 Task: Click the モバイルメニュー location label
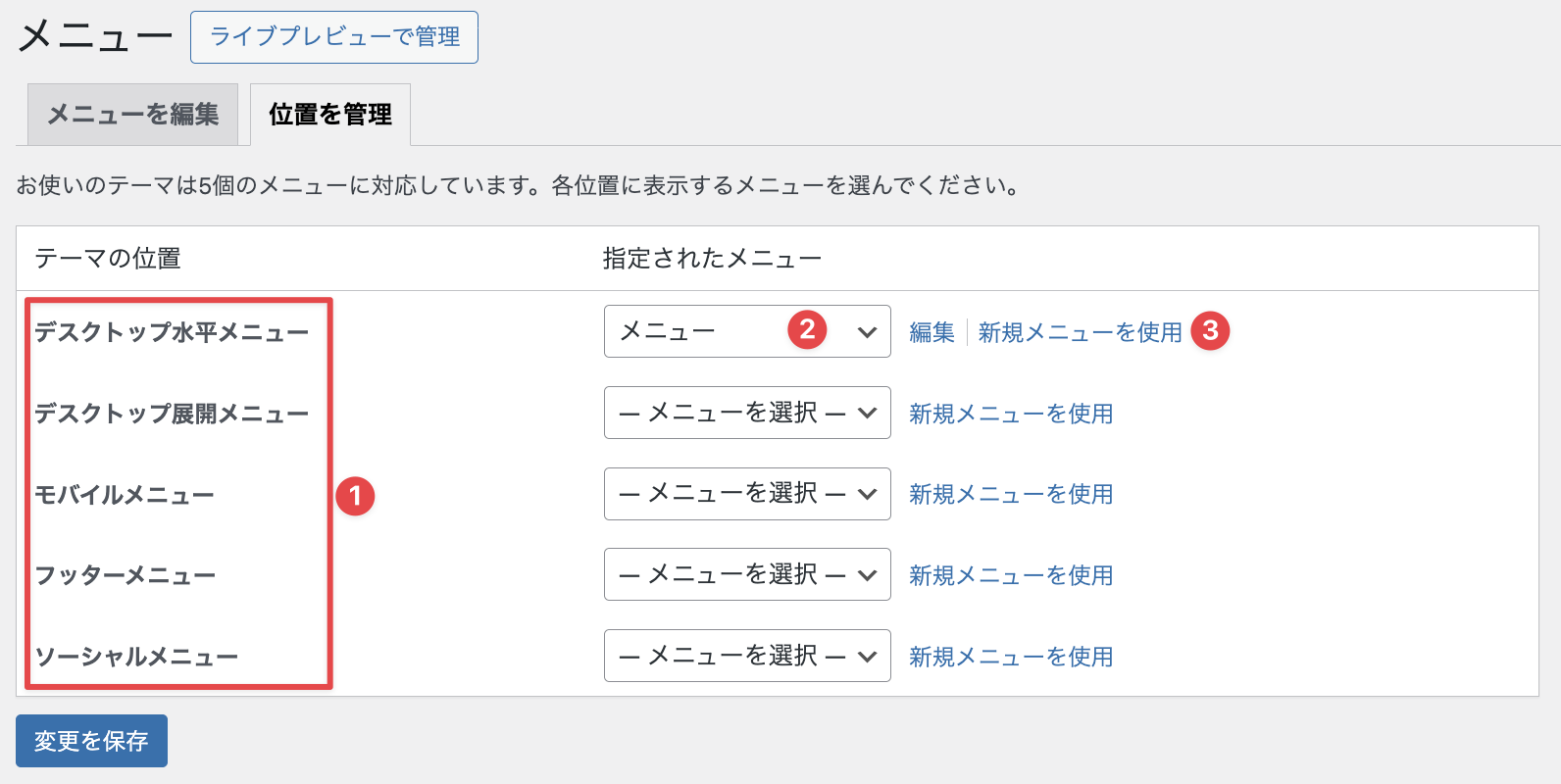point(125,495)
